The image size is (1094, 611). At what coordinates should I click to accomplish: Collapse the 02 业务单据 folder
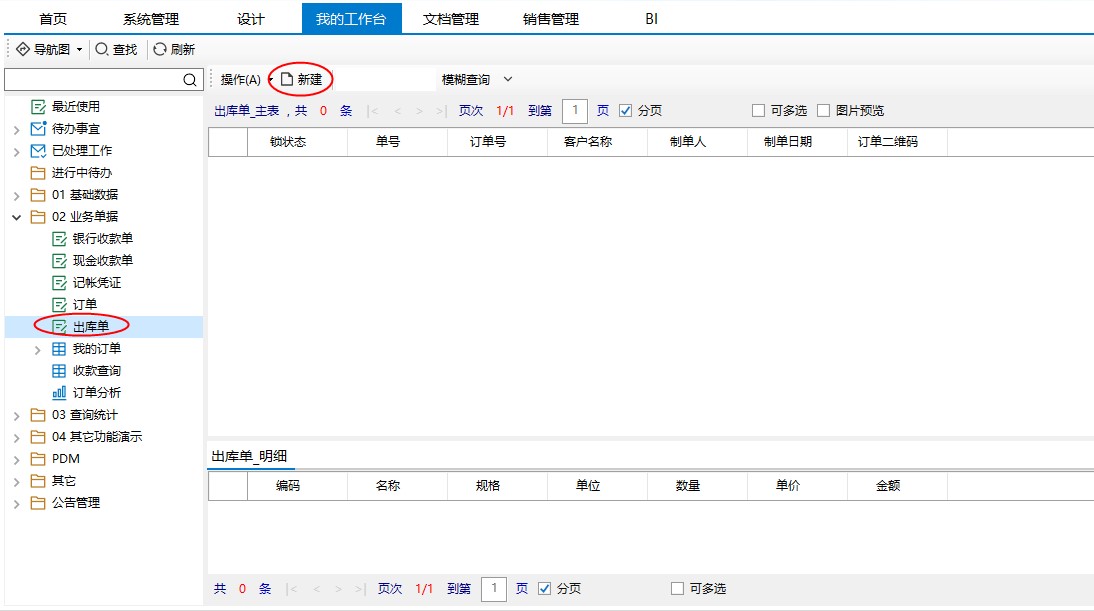point(16,217)
